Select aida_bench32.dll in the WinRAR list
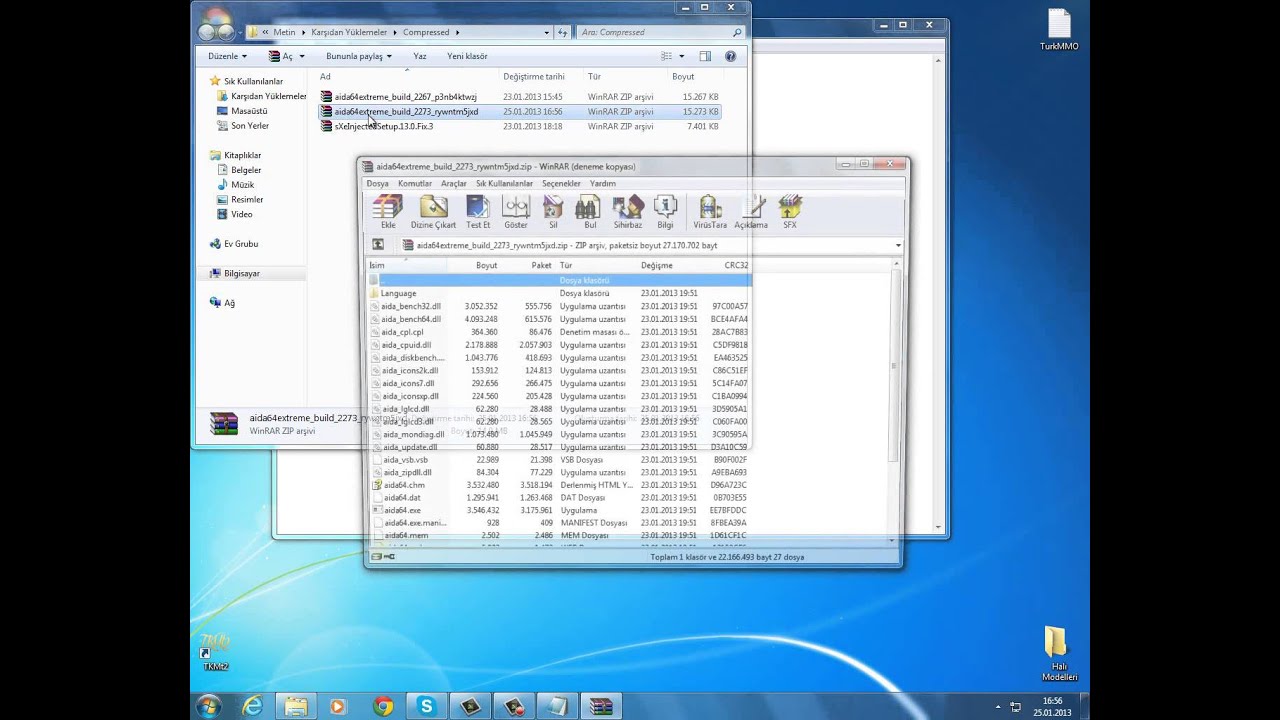Screen dimensions: 1280x720 pos(410,306)
